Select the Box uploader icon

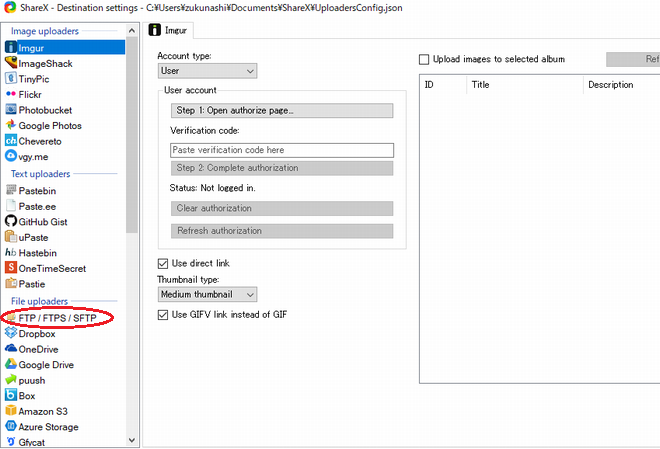coord(11,395)
